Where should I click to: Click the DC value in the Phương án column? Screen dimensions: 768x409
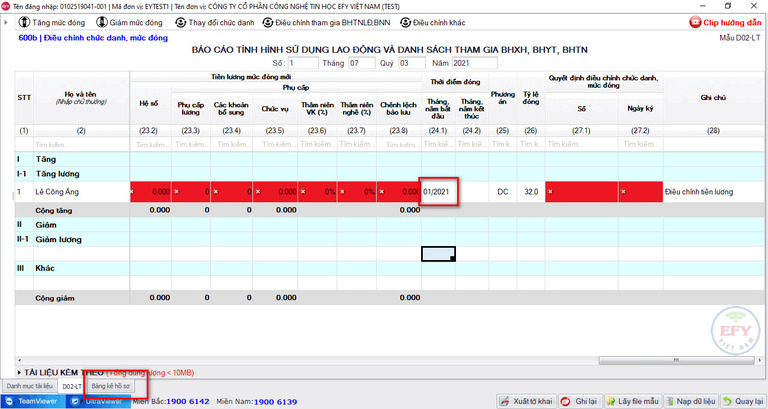pyautogui.click(x=503, y=192)
